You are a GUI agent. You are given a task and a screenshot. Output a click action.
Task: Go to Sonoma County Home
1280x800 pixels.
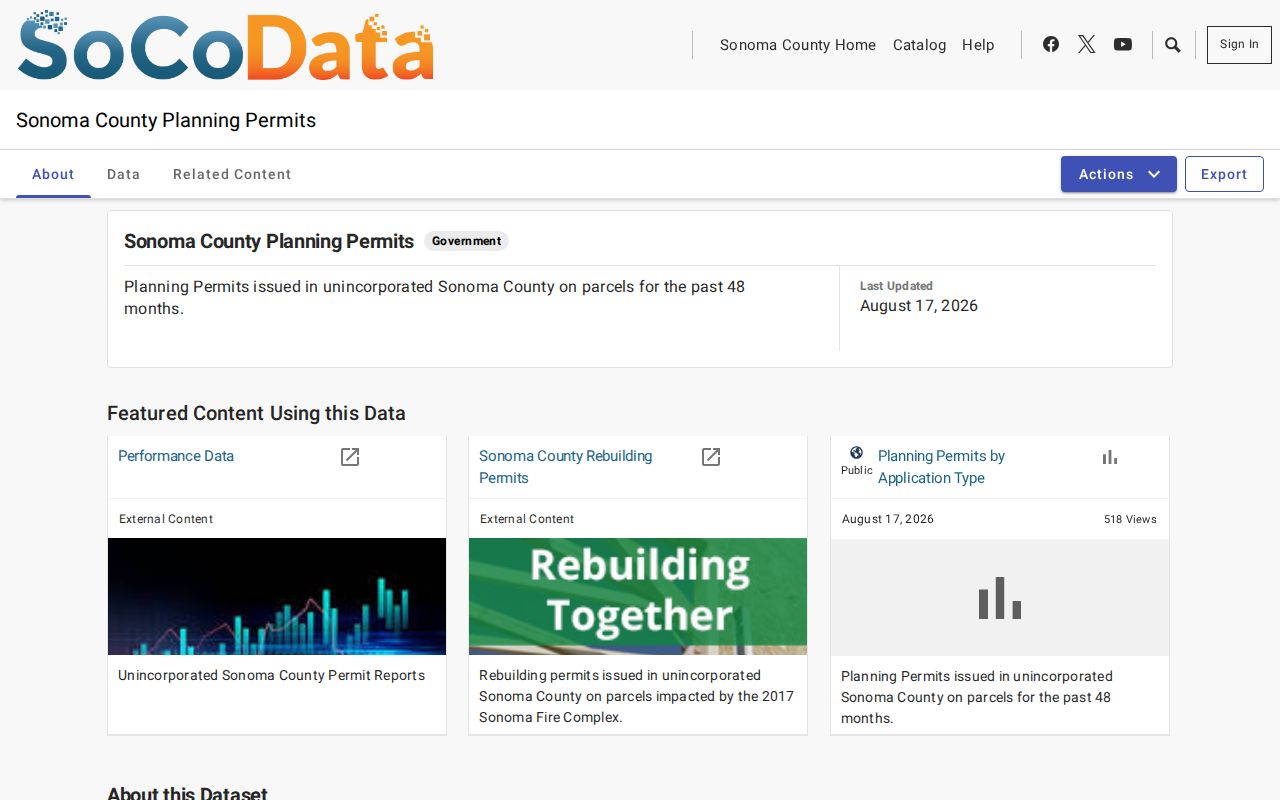click(798, 45)
